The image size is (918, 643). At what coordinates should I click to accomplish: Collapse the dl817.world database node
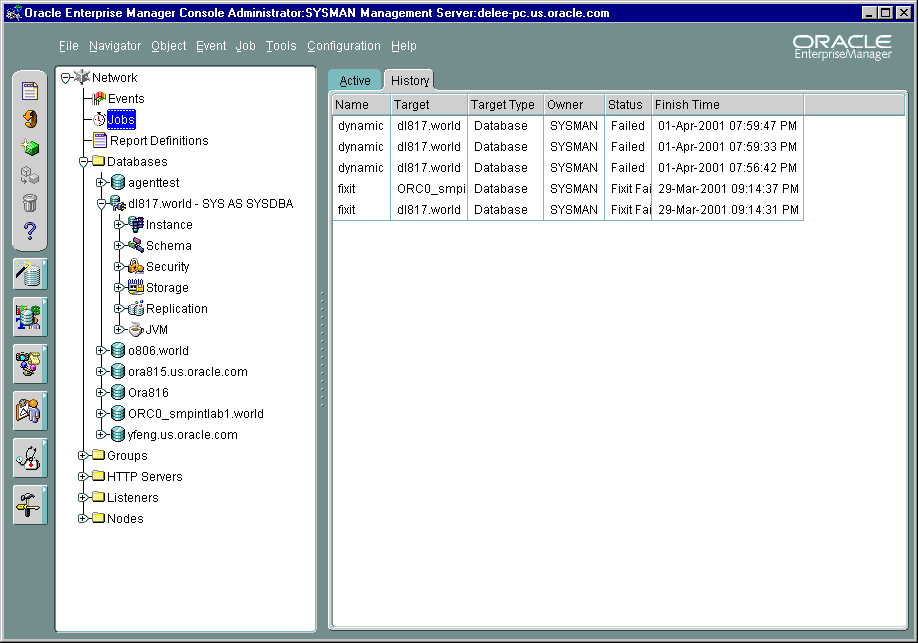(x=101, y=204)
